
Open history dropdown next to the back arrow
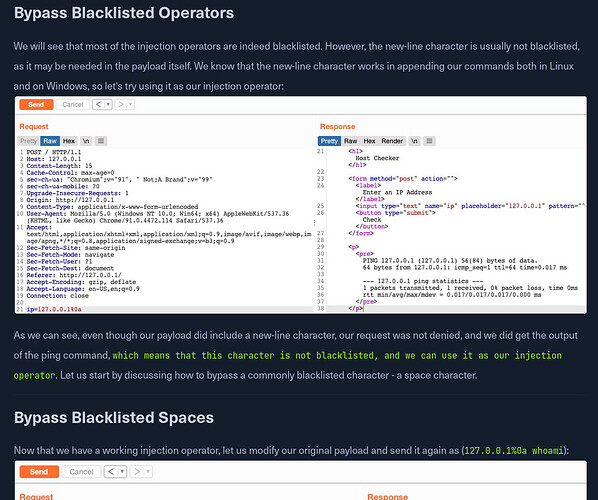(108, 105)
